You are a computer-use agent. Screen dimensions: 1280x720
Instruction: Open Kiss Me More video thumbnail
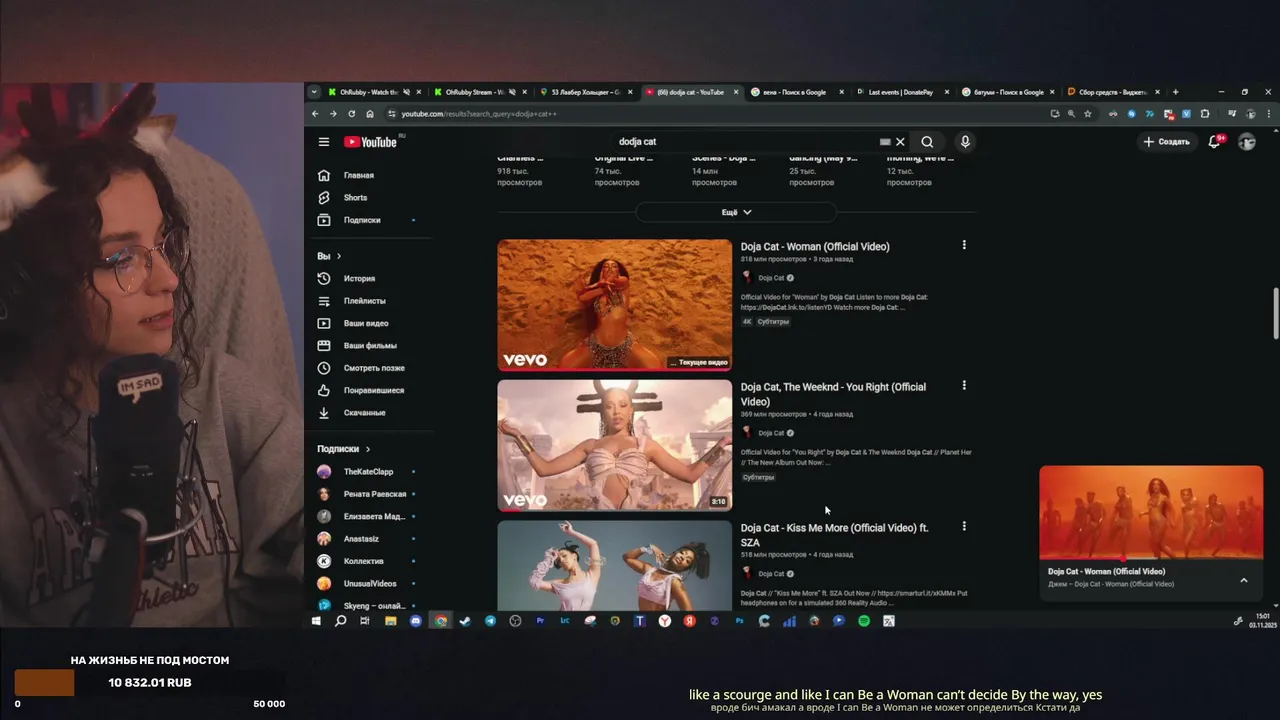pos(615,565)
